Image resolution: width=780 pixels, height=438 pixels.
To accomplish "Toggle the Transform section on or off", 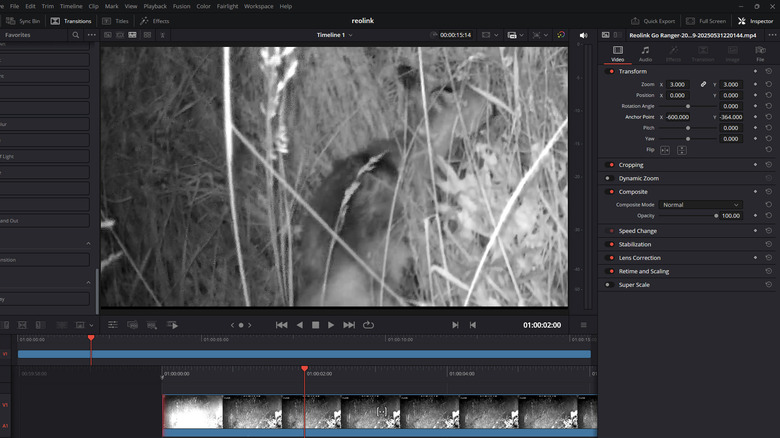I will 611,72.
